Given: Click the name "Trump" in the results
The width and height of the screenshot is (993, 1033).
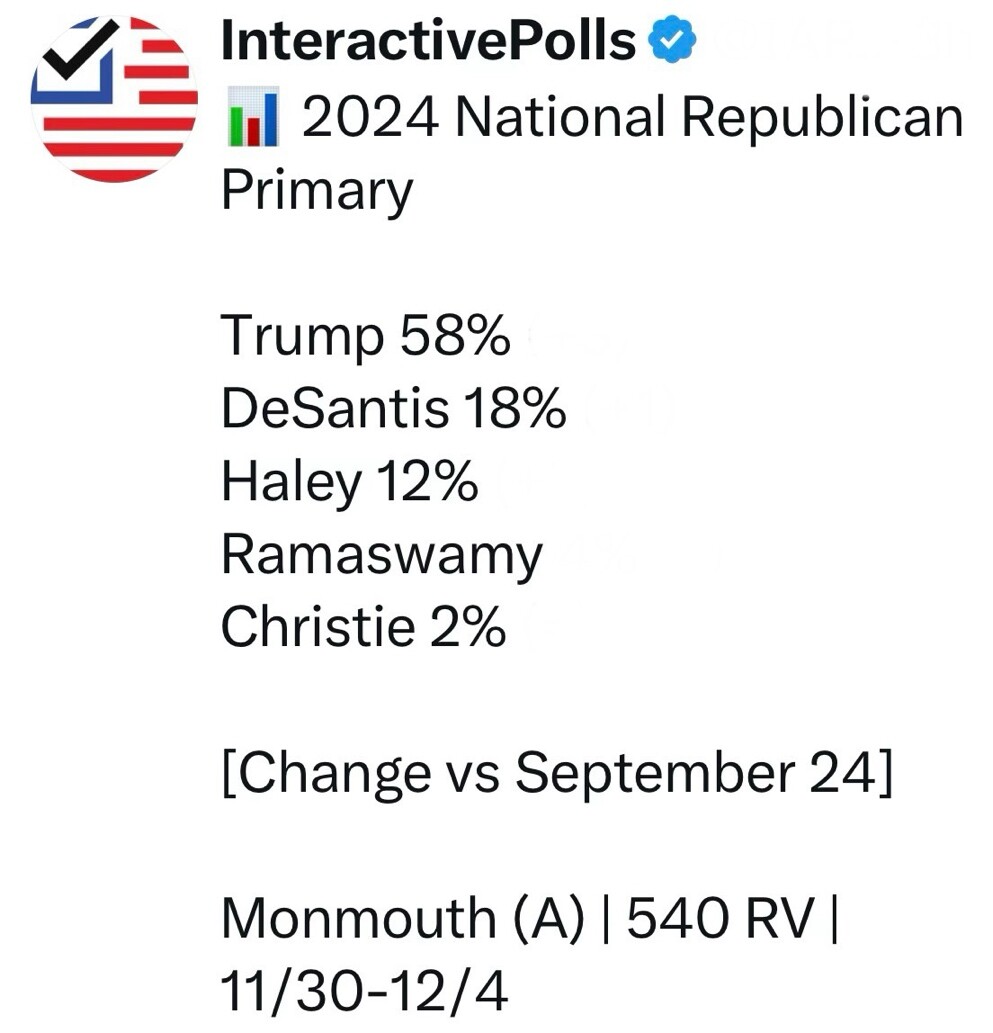Looking at the screenshot, I should click(x=302, y=336).
